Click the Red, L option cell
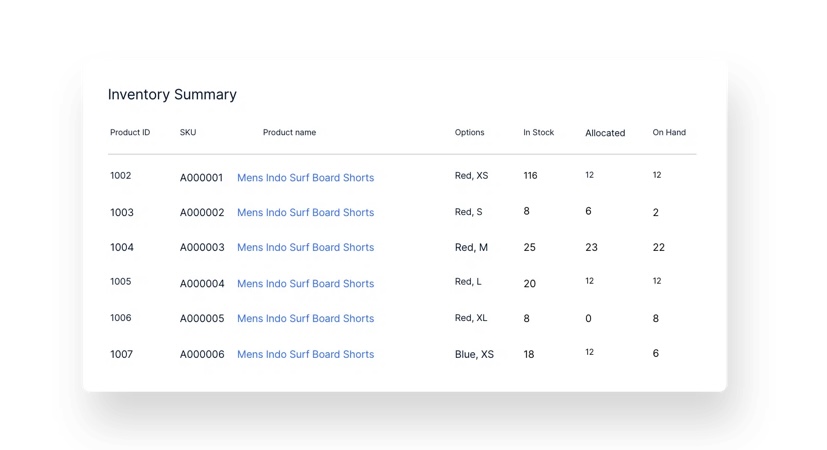This screenshot has width=827, height=450. (x=468, y=282)
